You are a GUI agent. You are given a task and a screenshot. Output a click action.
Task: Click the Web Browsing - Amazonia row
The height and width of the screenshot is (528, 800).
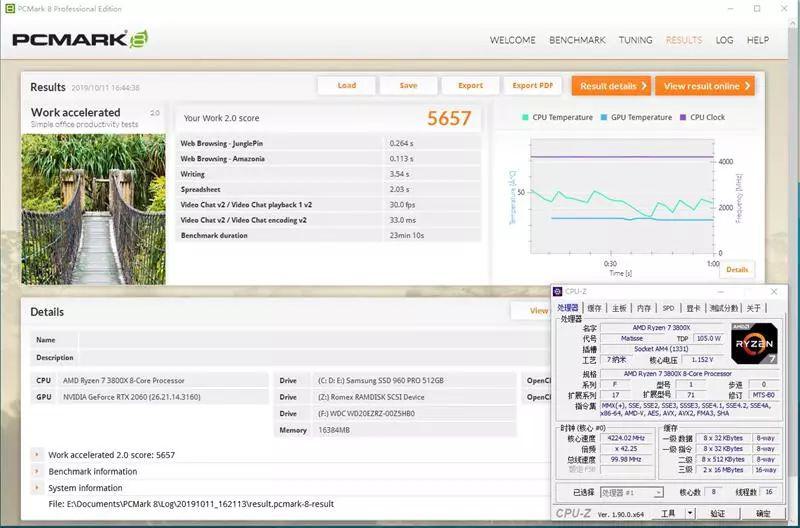click(x=329, y=159)
